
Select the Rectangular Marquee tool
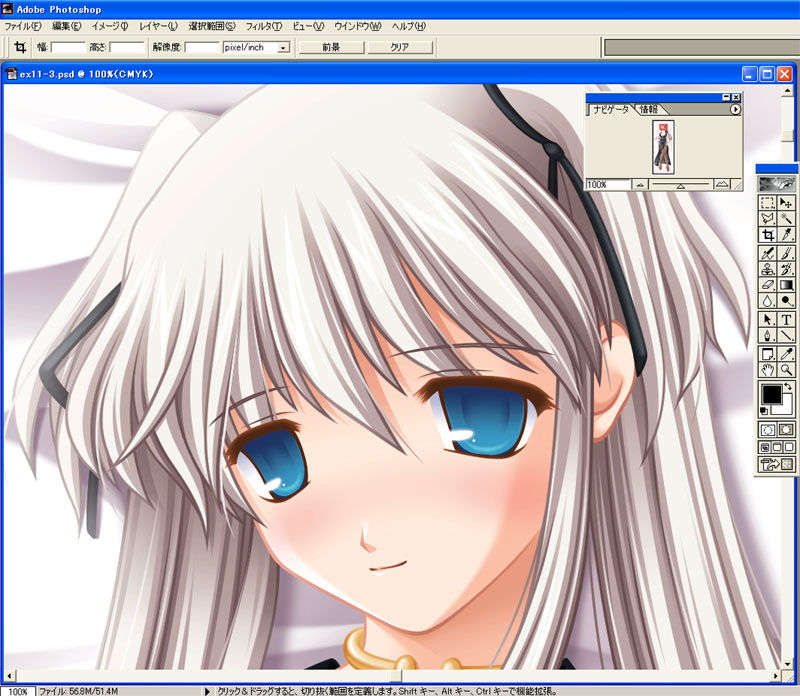pyautogui.click(x=767, y=203)
